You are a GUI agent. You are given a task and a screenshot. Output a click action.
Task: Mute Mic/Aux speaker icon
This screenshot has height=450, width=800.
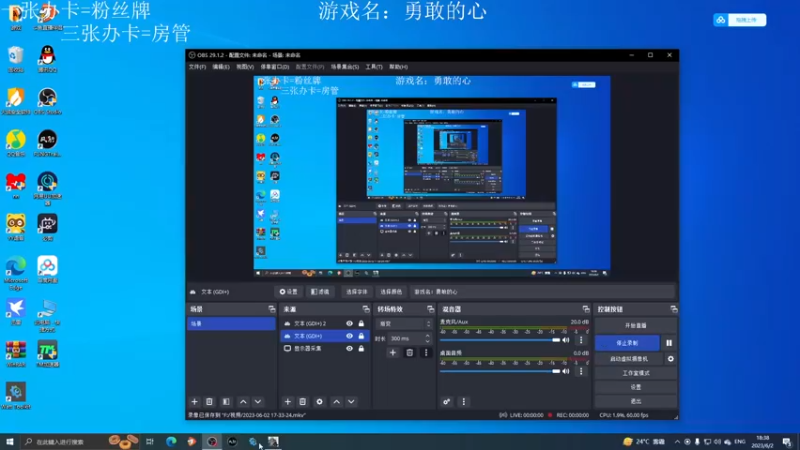[566, 340]
